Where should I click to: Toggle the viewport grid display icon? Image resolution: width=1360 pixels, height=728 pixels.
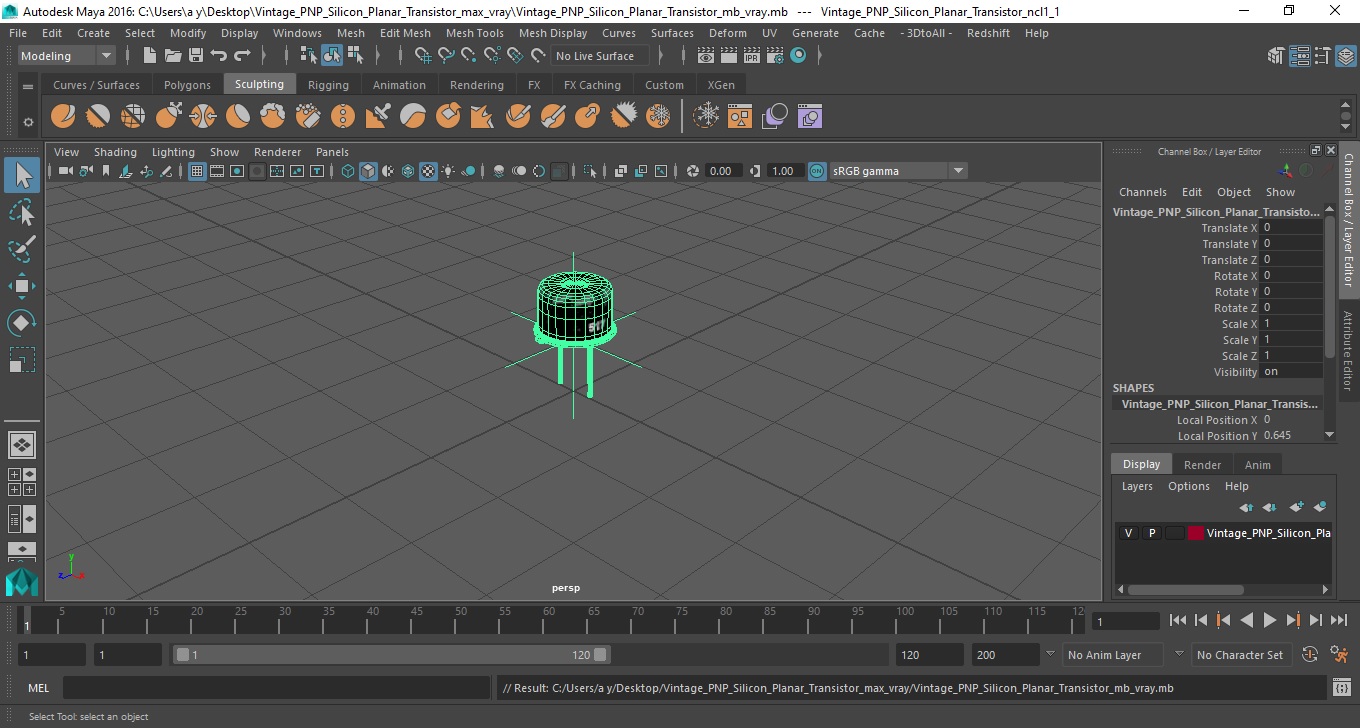click(x=197, y=171)
